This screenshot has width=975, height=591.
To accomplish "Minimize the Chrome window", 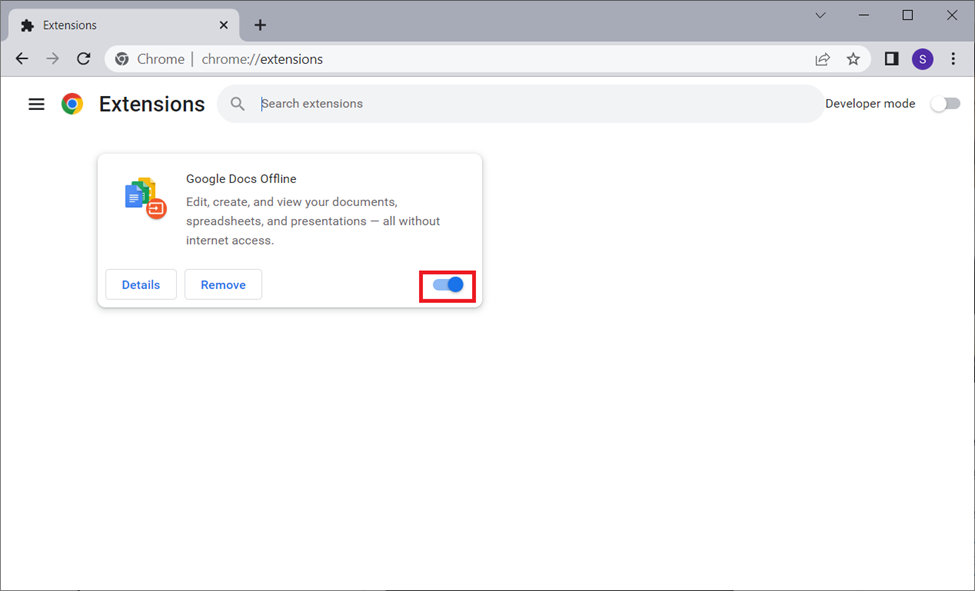I will pos(864,16).
